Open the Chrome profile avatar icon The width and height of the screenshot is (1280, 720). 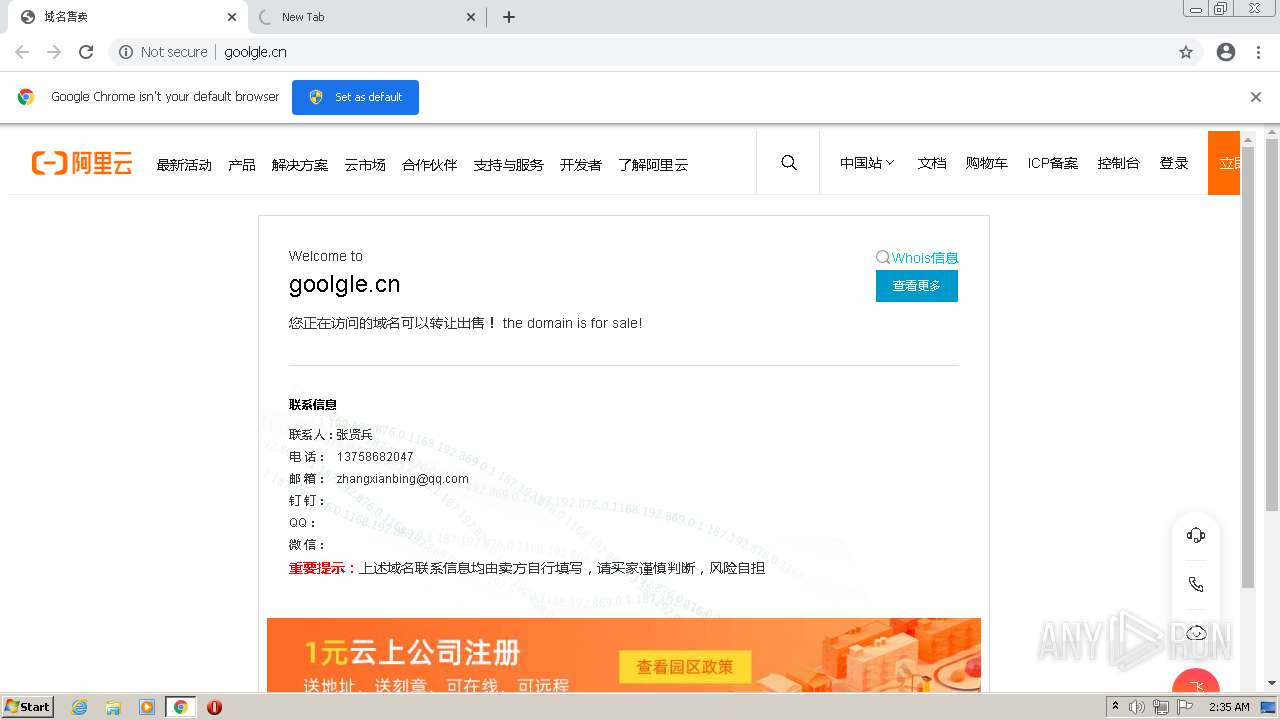point(1226,52)
